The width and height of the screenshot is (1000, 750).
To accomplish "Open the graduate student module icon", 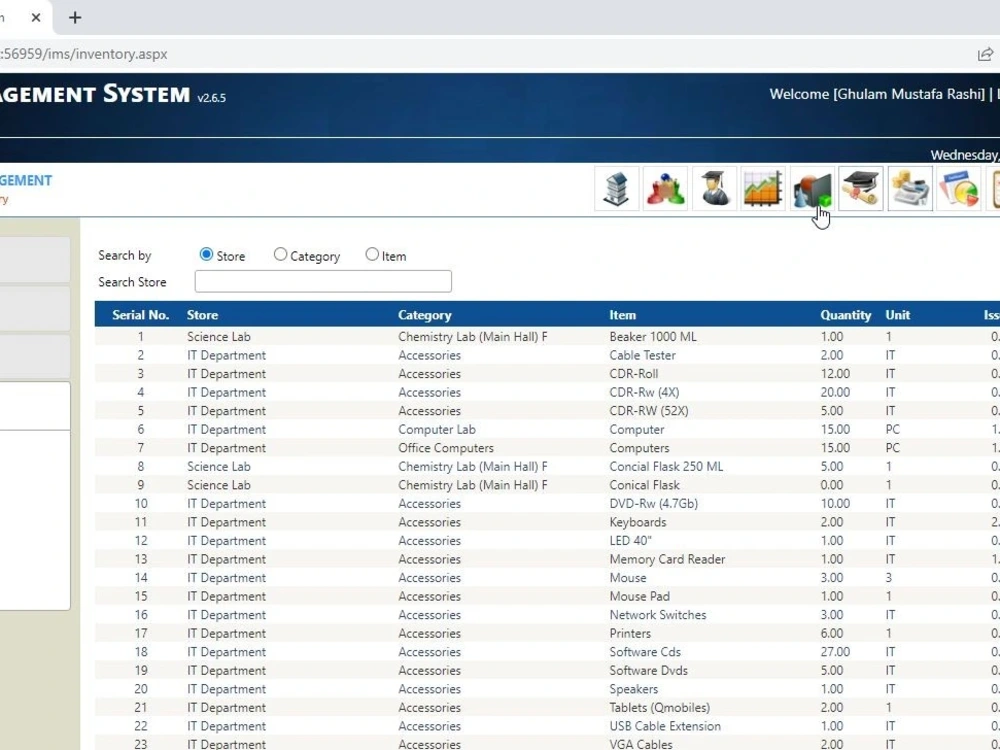I will coord(714,189).
